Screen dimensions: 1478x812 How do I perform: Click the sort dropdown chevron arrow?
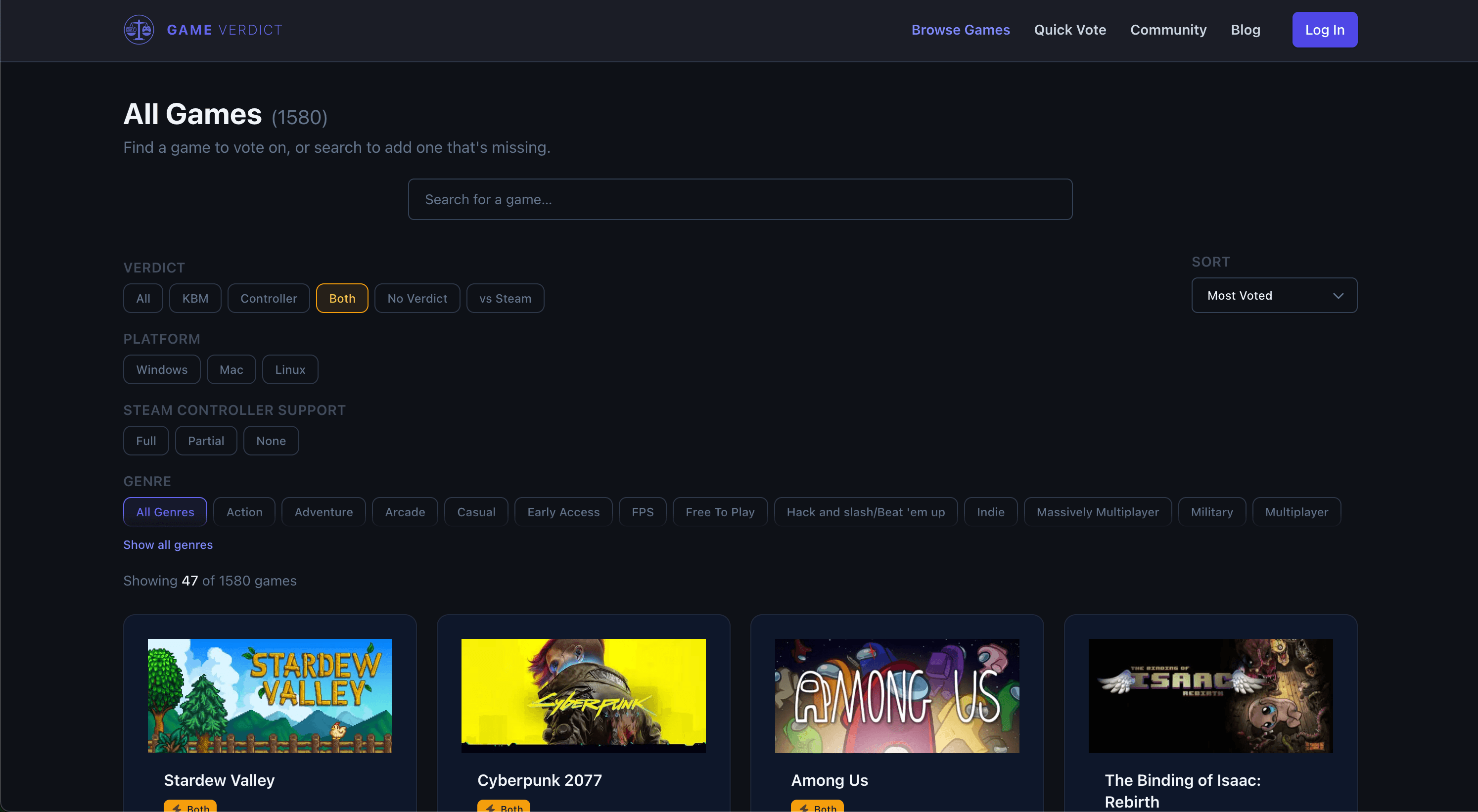click(x=1338, y=296)
